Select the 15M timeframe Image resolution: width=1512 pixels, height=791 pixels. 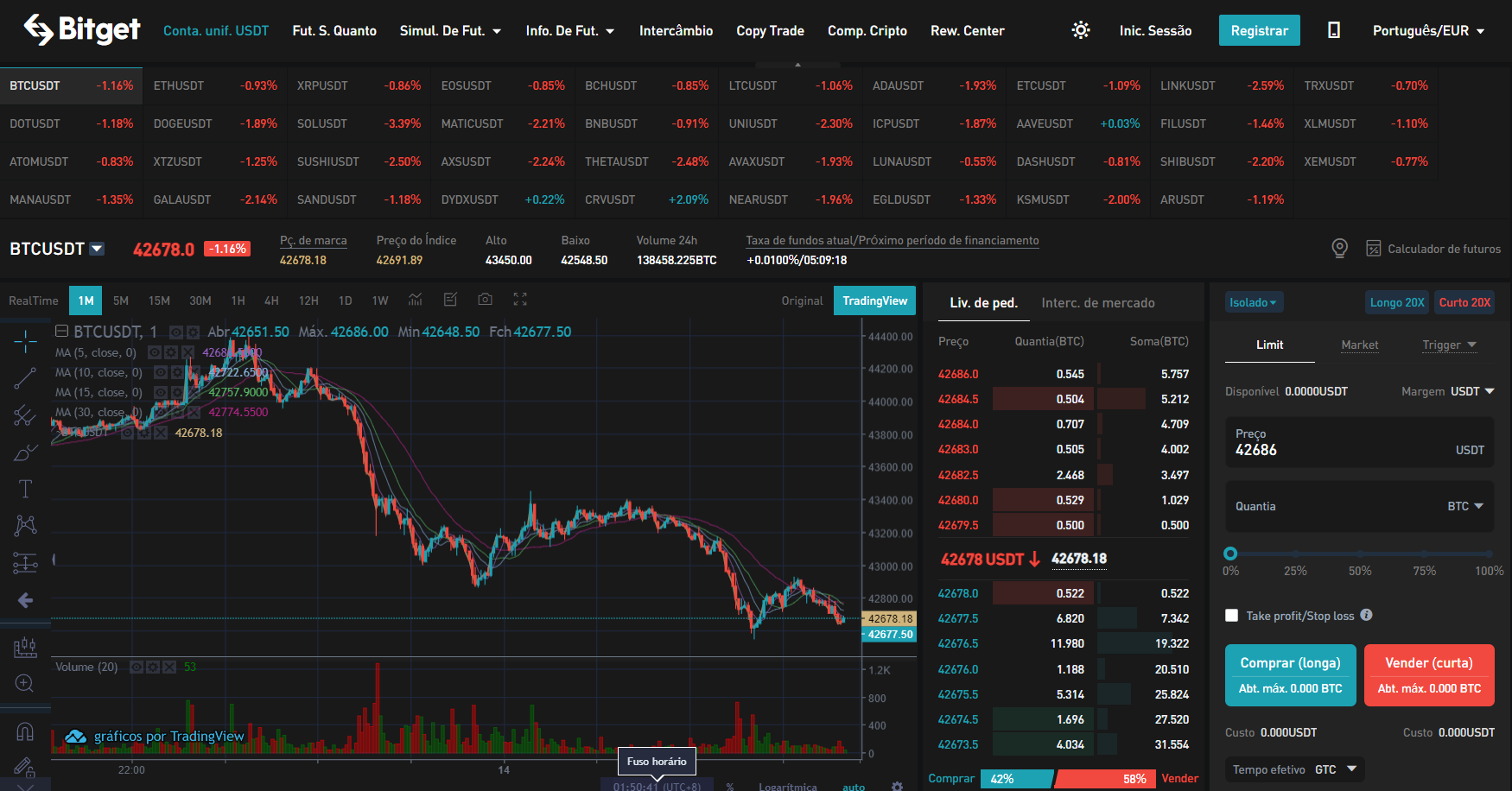(x=159, y=301)
